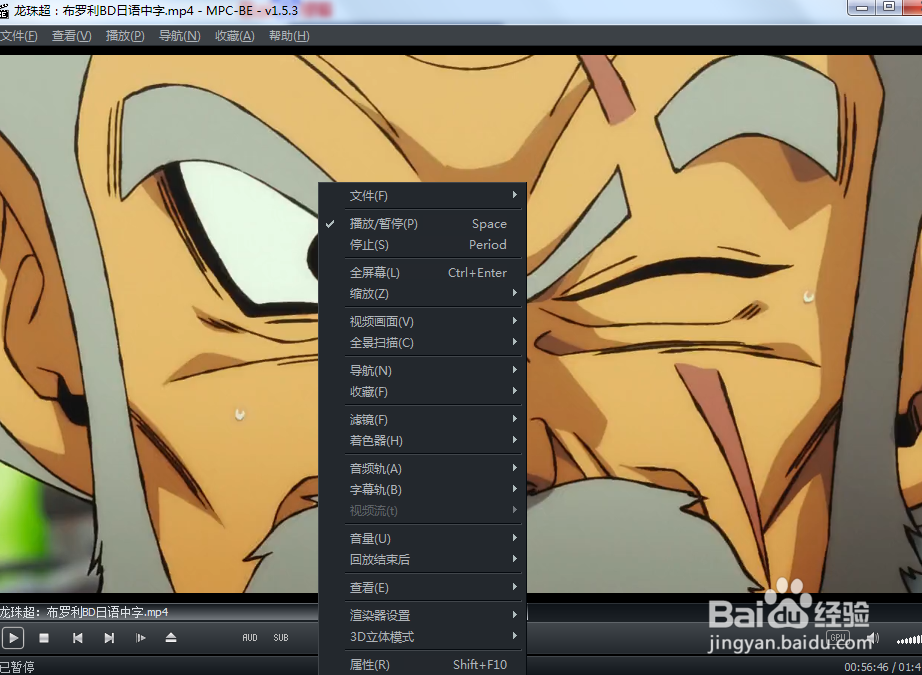Click the MPC-BE app icon in the title bar

[4, 11]
